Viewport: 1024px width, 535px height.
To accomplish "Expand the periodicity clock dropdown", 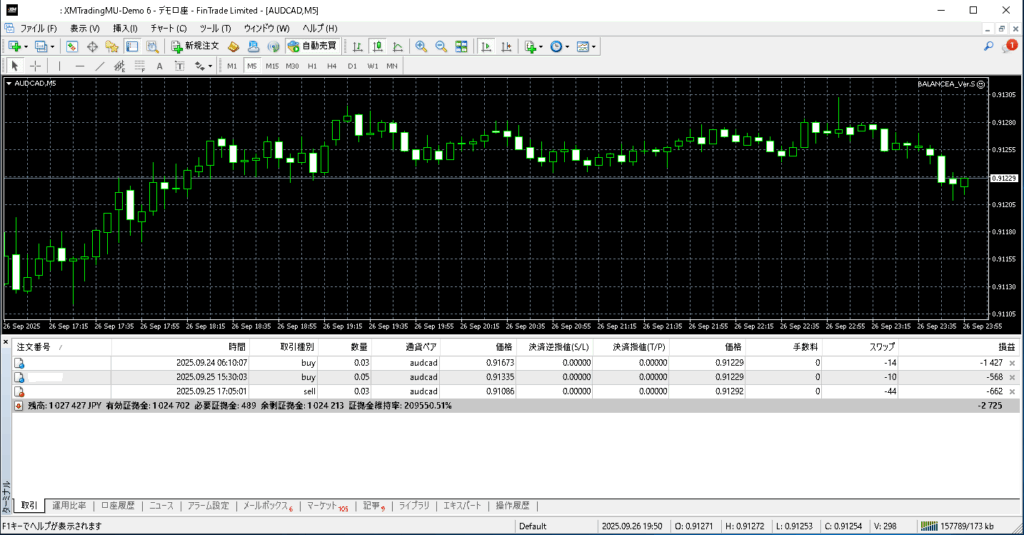I will [568, 46].
